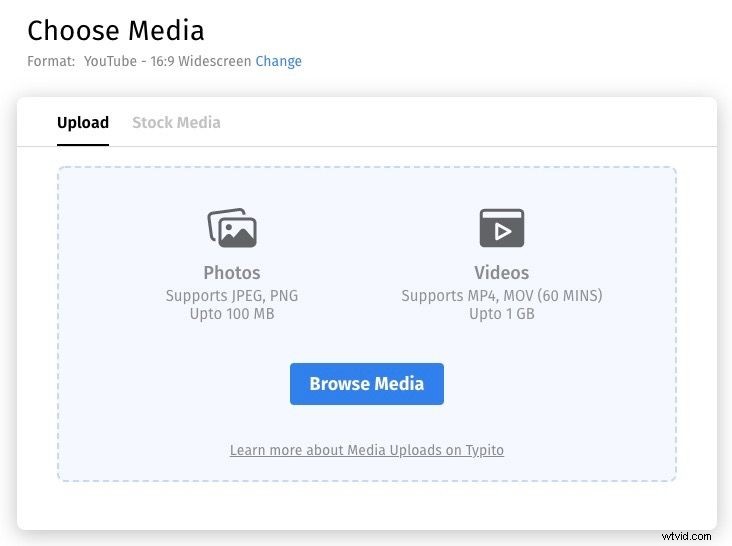
Task: Click the wtvid.com watermark
Action: (687, 535)
